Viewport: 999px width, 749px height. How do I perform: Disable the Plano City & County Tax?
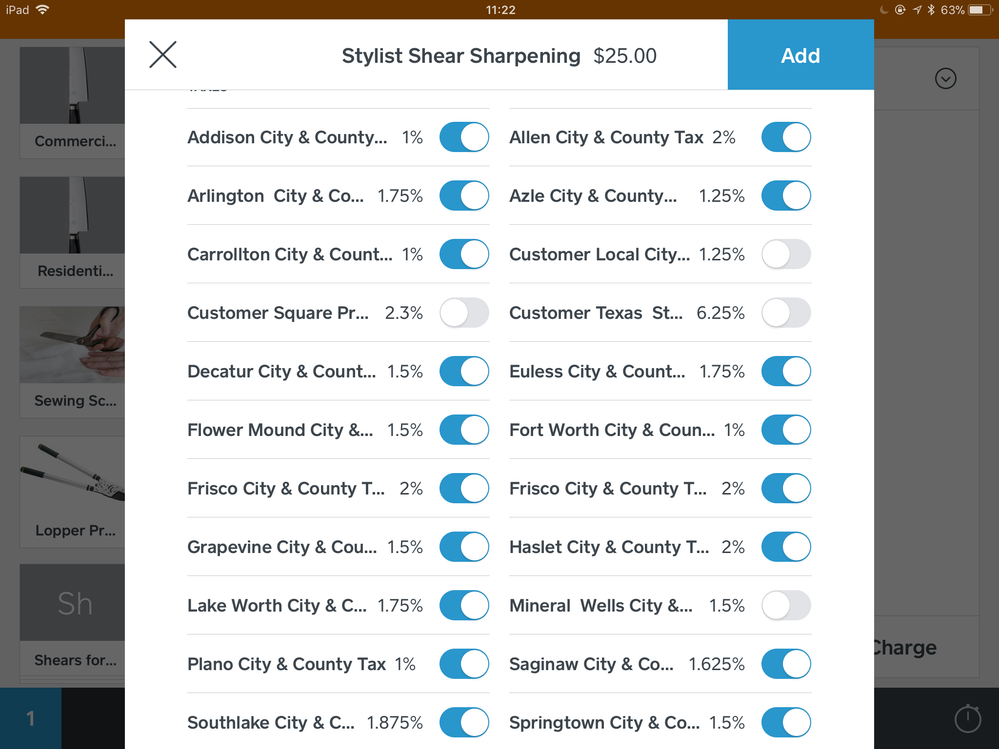(x=464, y=664)
